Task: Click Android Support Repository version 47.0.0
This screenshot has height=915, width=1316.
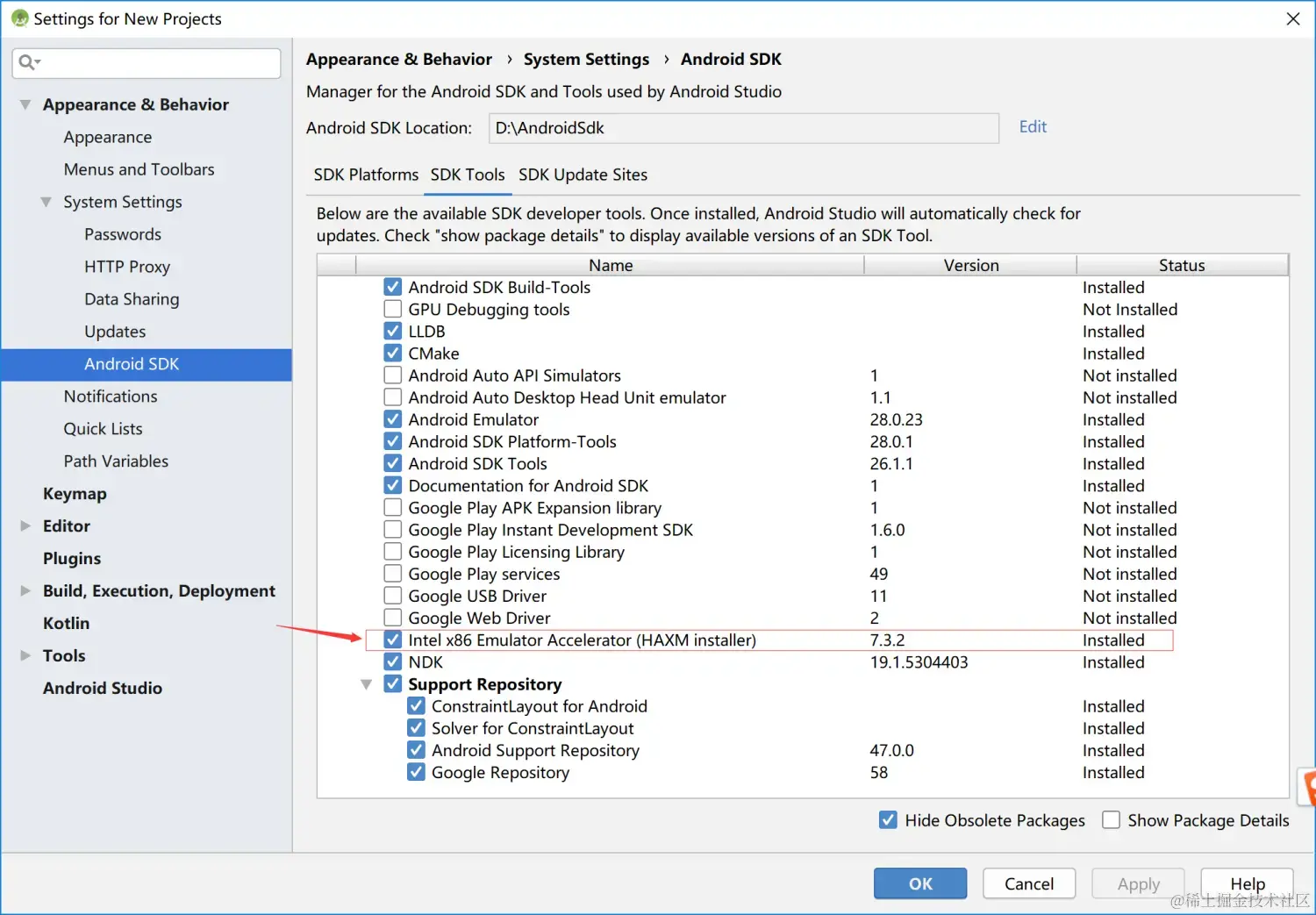Action: (x=891, y=750)
